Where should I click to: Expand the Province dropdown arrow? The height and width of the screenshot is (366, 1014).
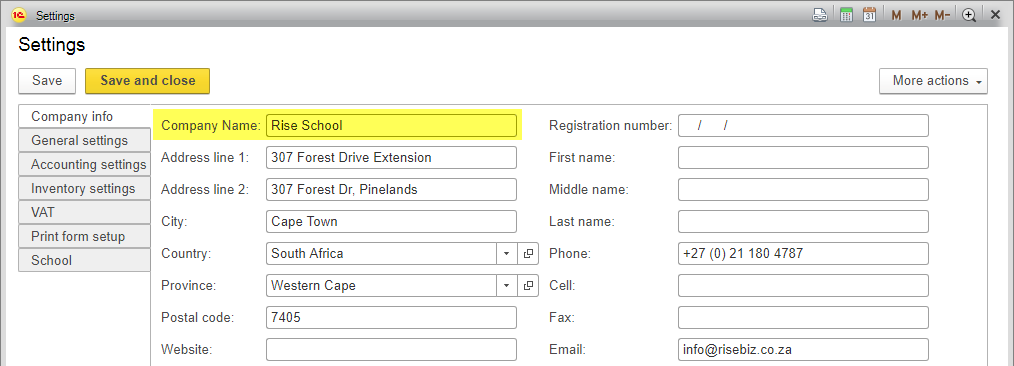[507, 285]
